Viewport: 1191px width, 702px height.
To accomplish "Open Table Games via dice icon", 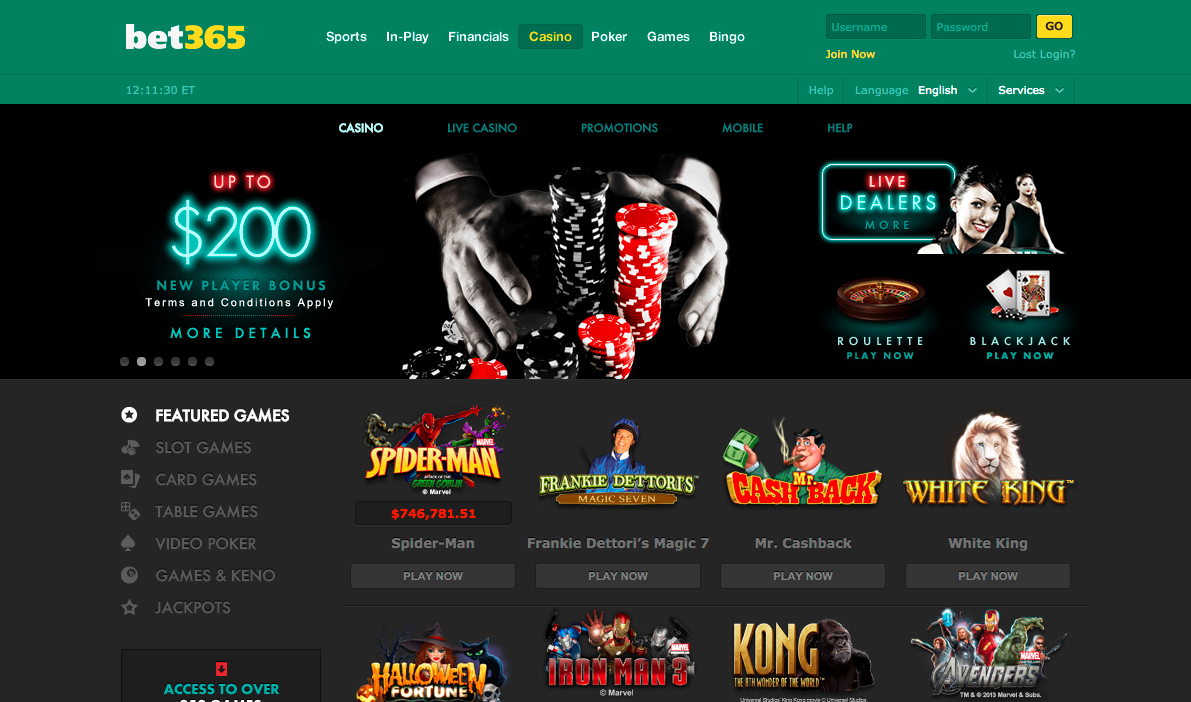I will (x=129, y=511).
